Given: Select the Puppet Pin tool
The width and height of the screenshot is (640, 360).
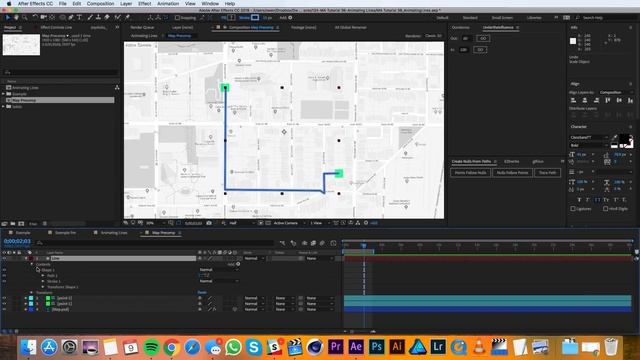Looking at the screenshot, I should click(x=127, y=18).
